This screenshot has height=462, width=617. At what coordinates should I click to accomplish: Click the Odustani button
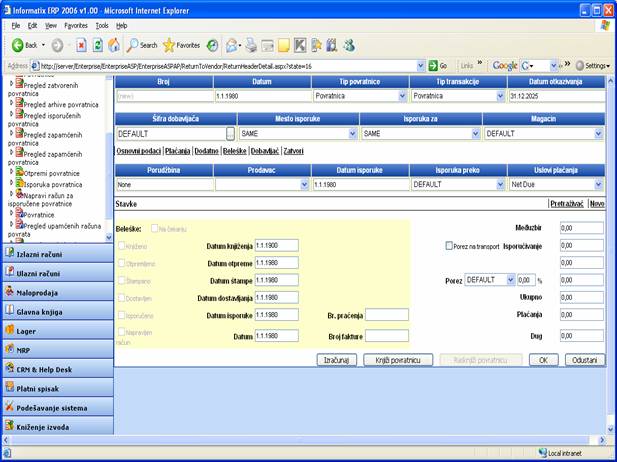coord(584,360)
